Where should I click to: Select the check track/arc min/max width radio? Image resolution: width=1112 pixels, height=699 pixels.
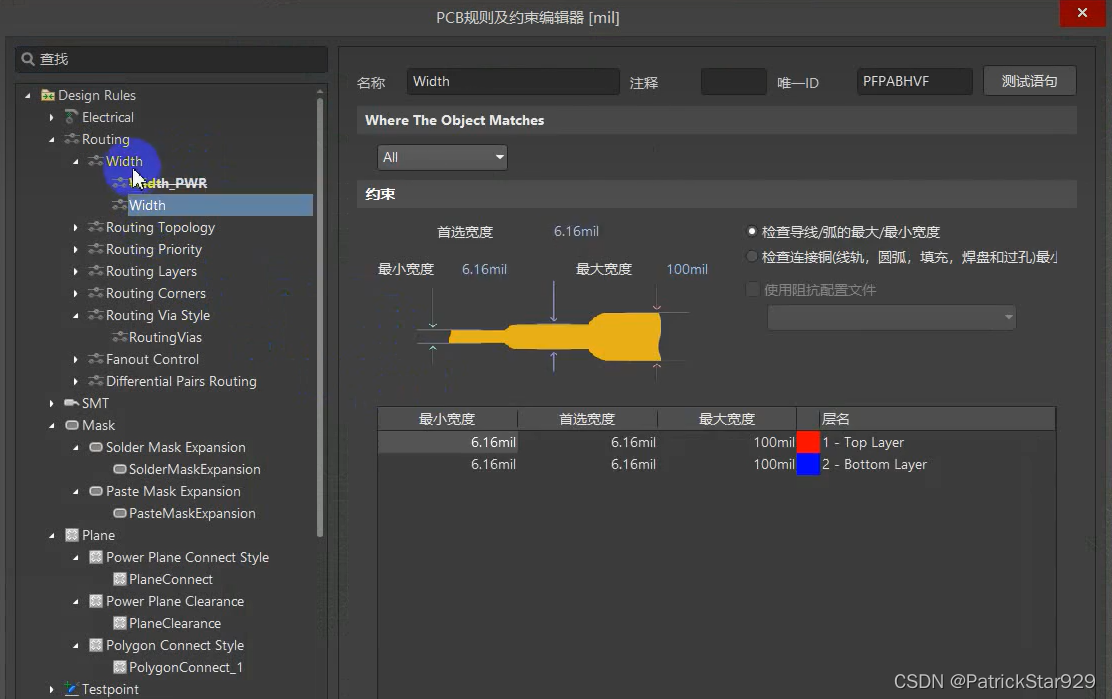pos(752,231)
